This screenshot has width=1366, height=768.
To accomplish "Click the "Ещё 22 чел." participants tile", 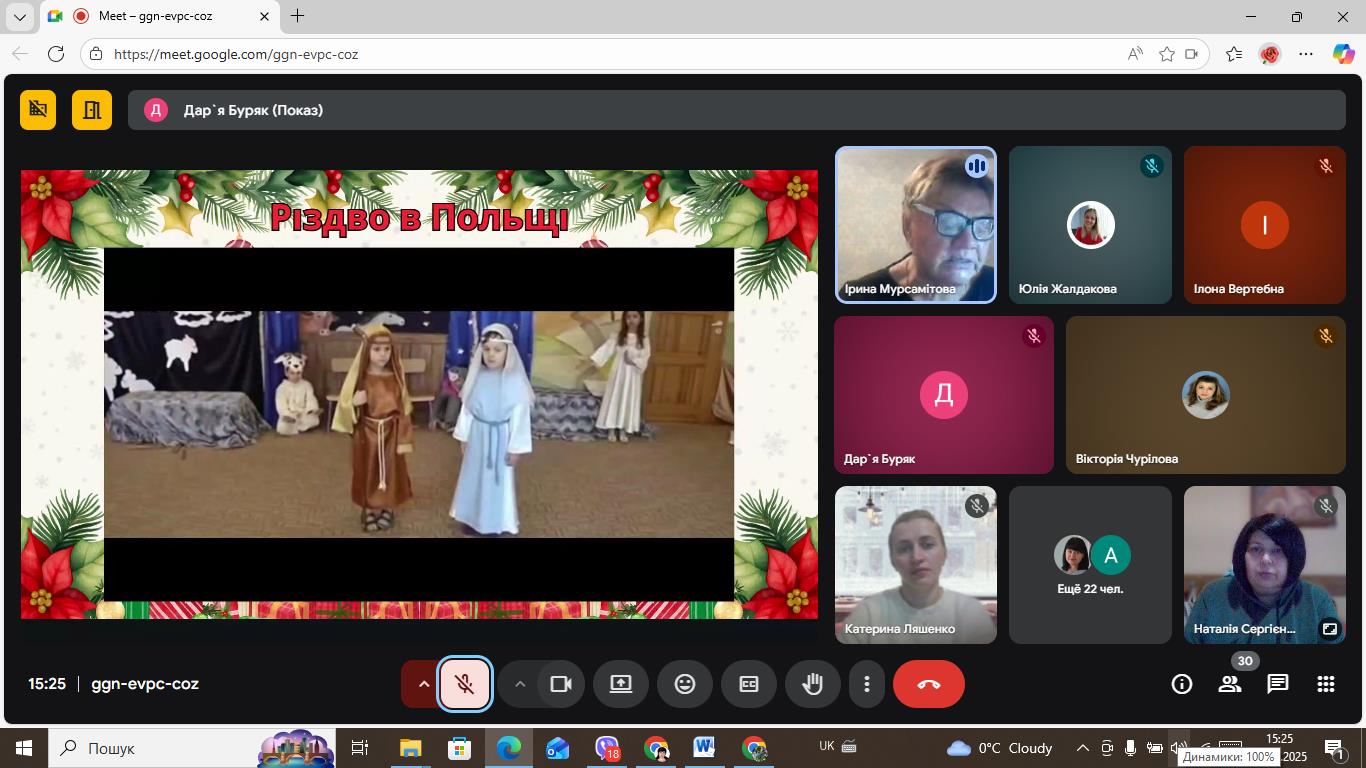I will (x=1090, y=565).
